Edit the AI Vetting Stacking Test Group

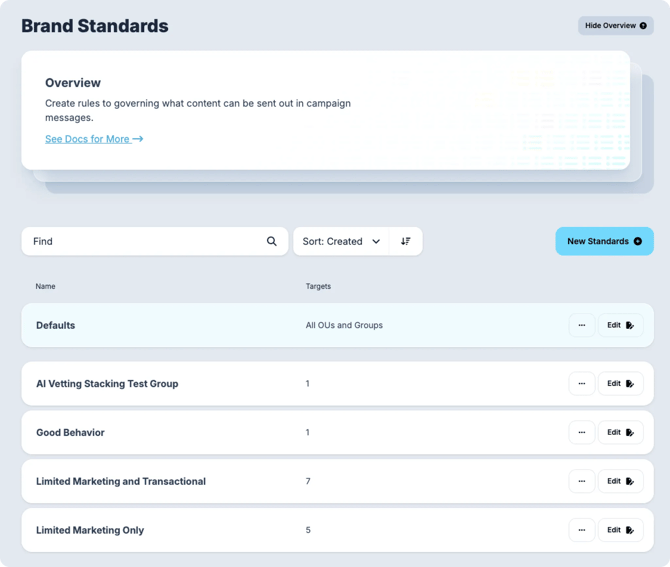(620, 383)
